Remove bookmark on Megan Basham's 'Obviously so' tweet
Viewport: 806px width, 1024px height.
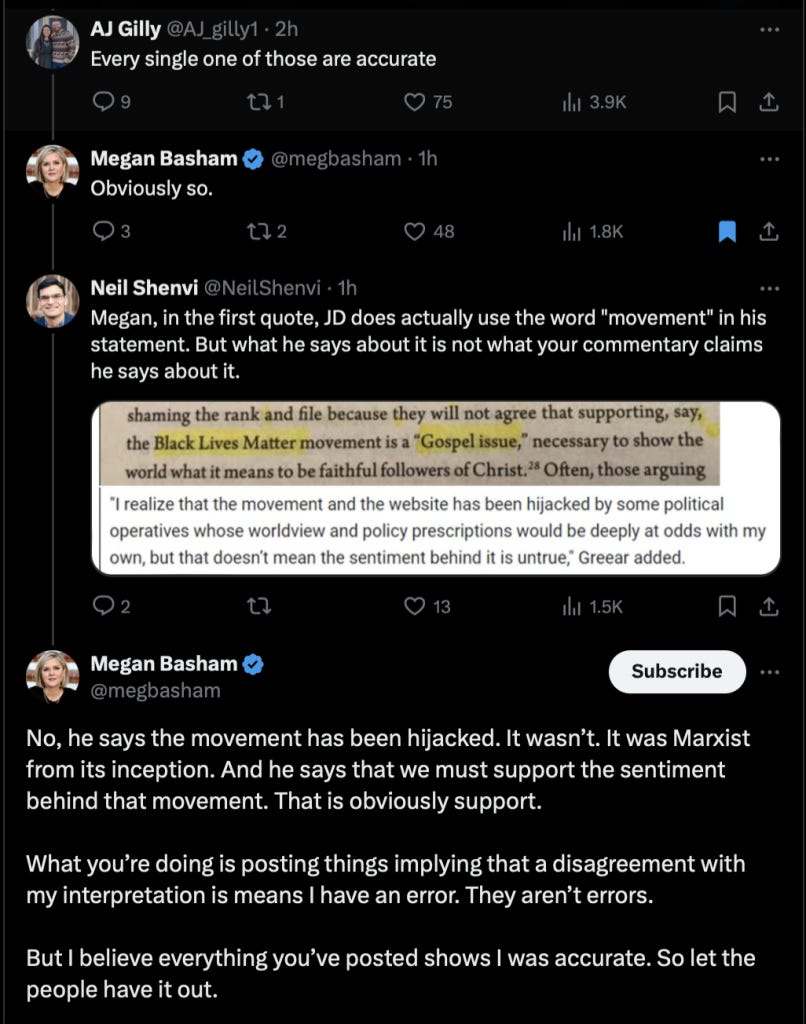727,231
